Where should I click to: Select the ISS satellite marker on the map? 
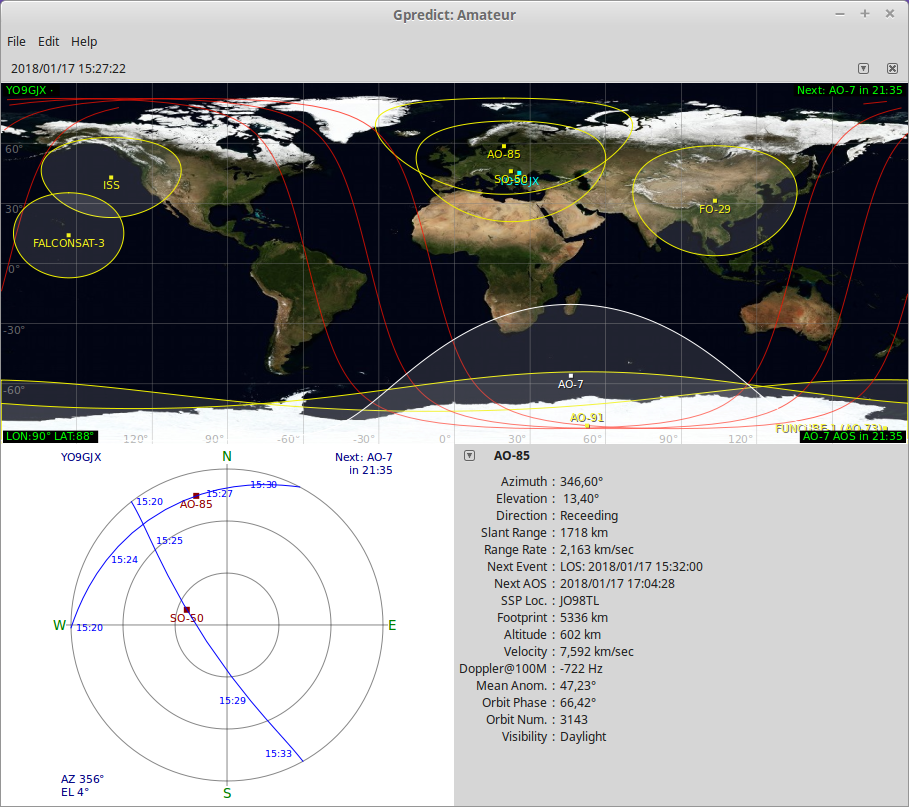tap(110, 177)
